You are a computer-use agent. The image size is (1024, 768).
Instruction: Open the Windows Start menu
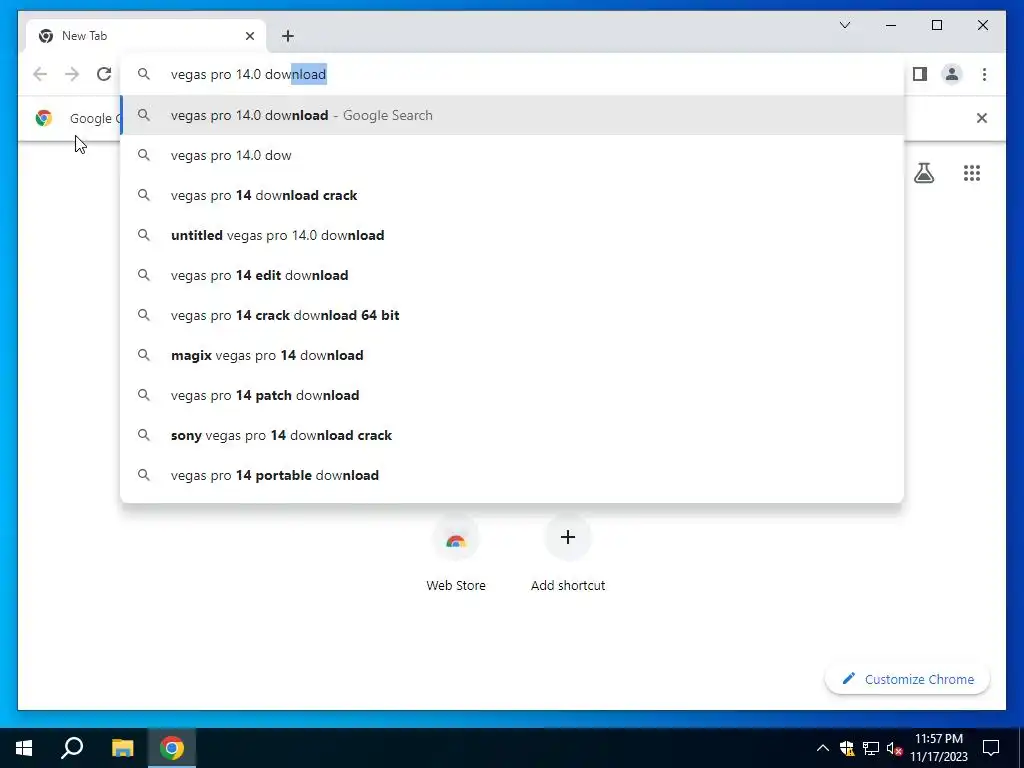pyautogui.click(x=24, y=748)
